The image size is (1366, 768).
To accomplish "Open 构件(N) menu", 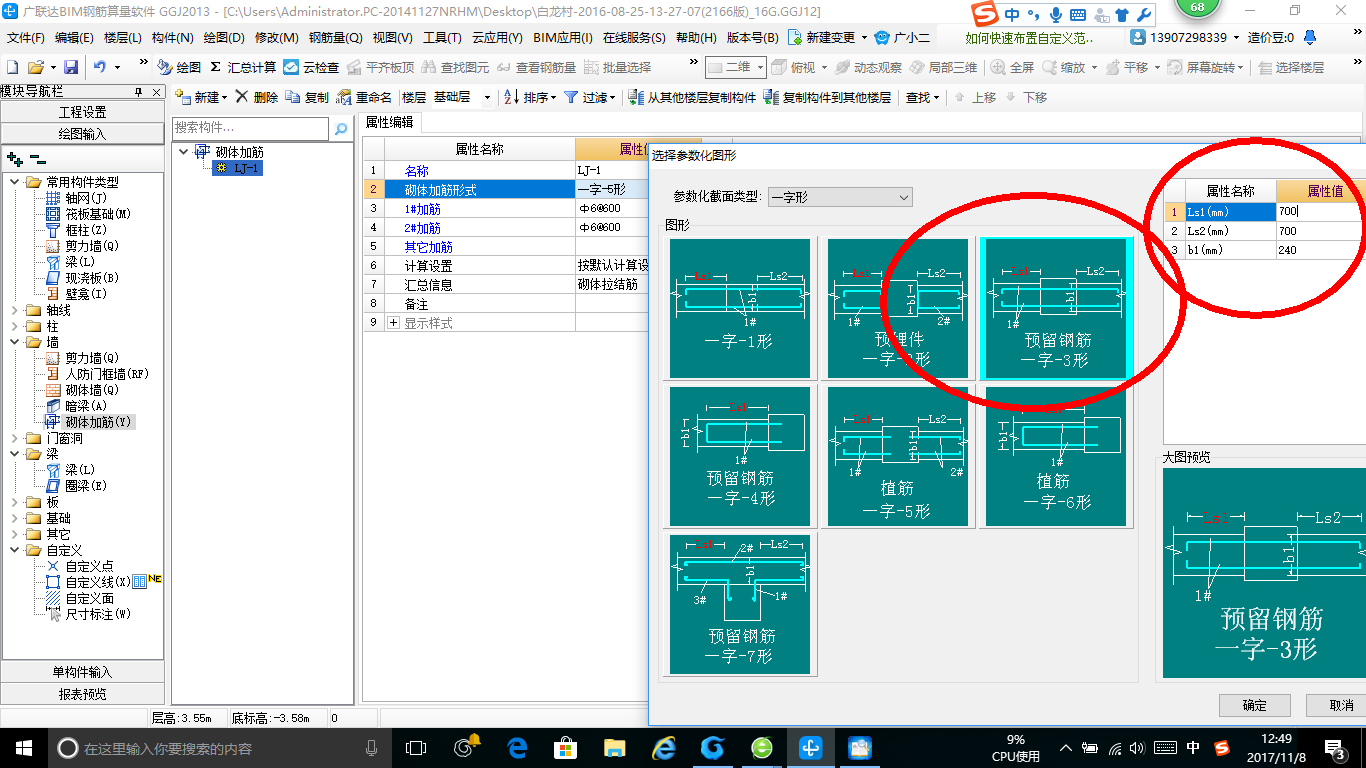I will point(172,37).
